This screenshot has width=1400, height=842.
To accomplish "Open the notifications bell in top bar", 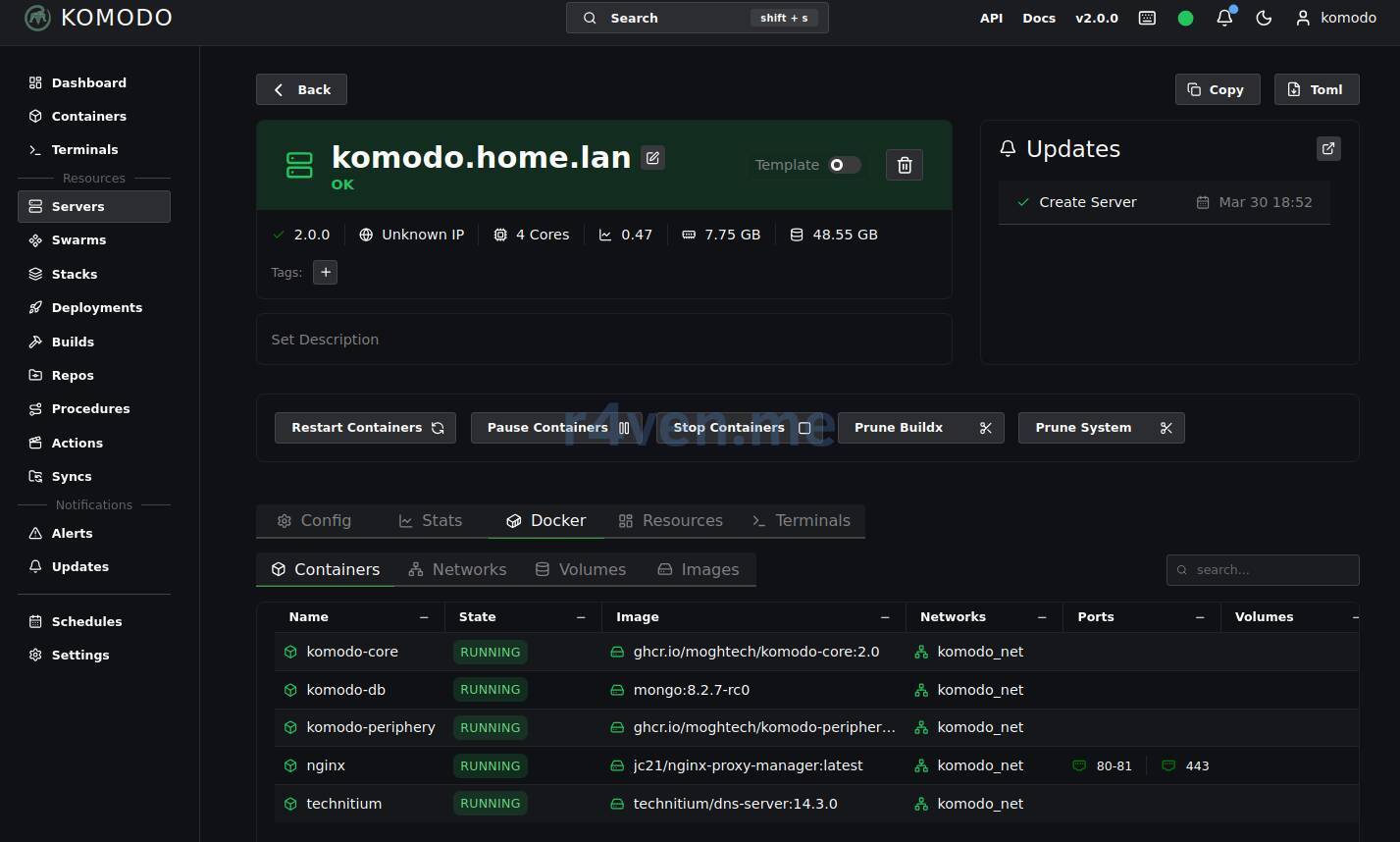I will pos(1224,18).
